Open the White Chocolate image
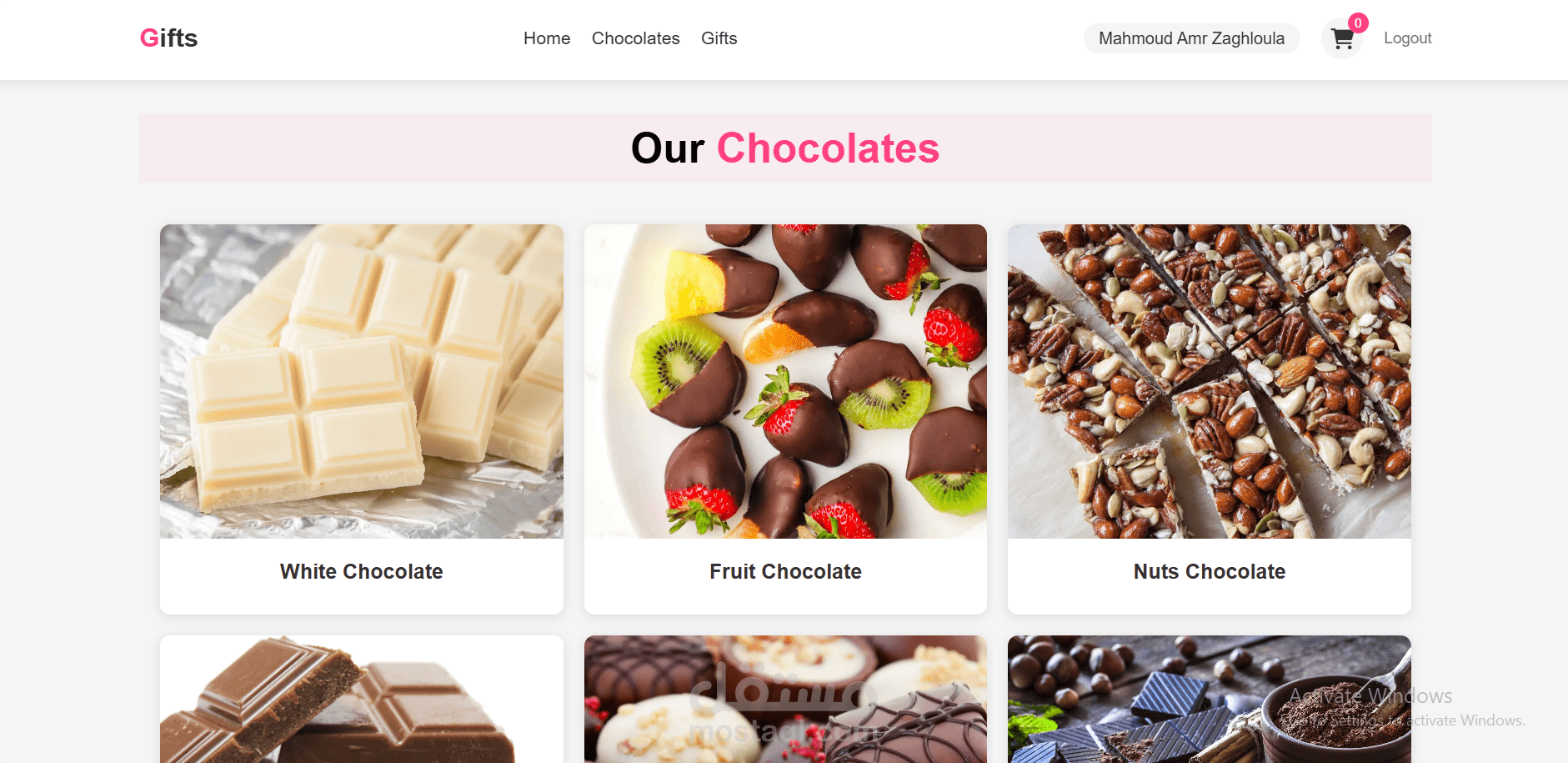The image size is (1568, 763). pyautogui.click(x=362, y=381)
